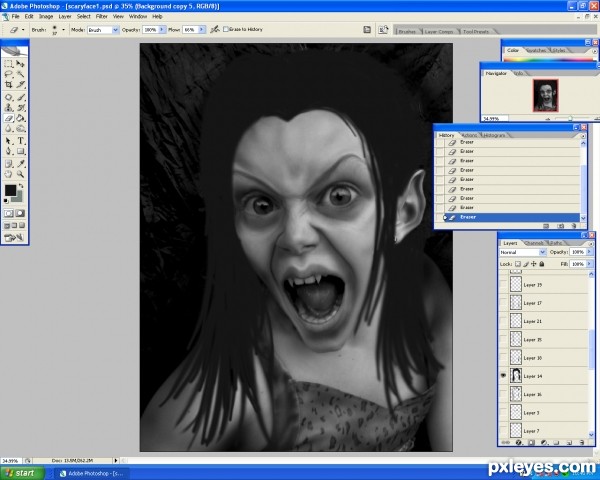Toggle lock all padlock in Layers panel

point(542,264)
